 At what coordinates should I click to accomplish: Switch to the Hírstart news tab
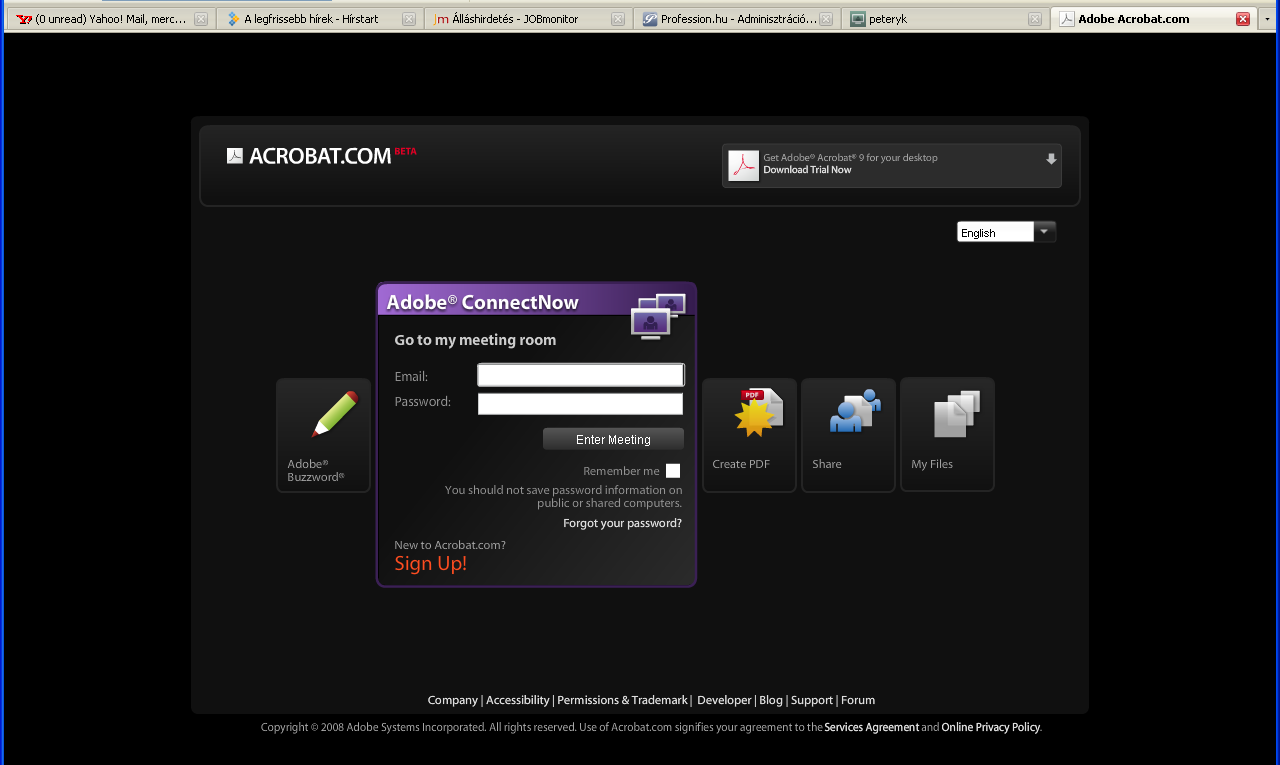click(320, 19)
